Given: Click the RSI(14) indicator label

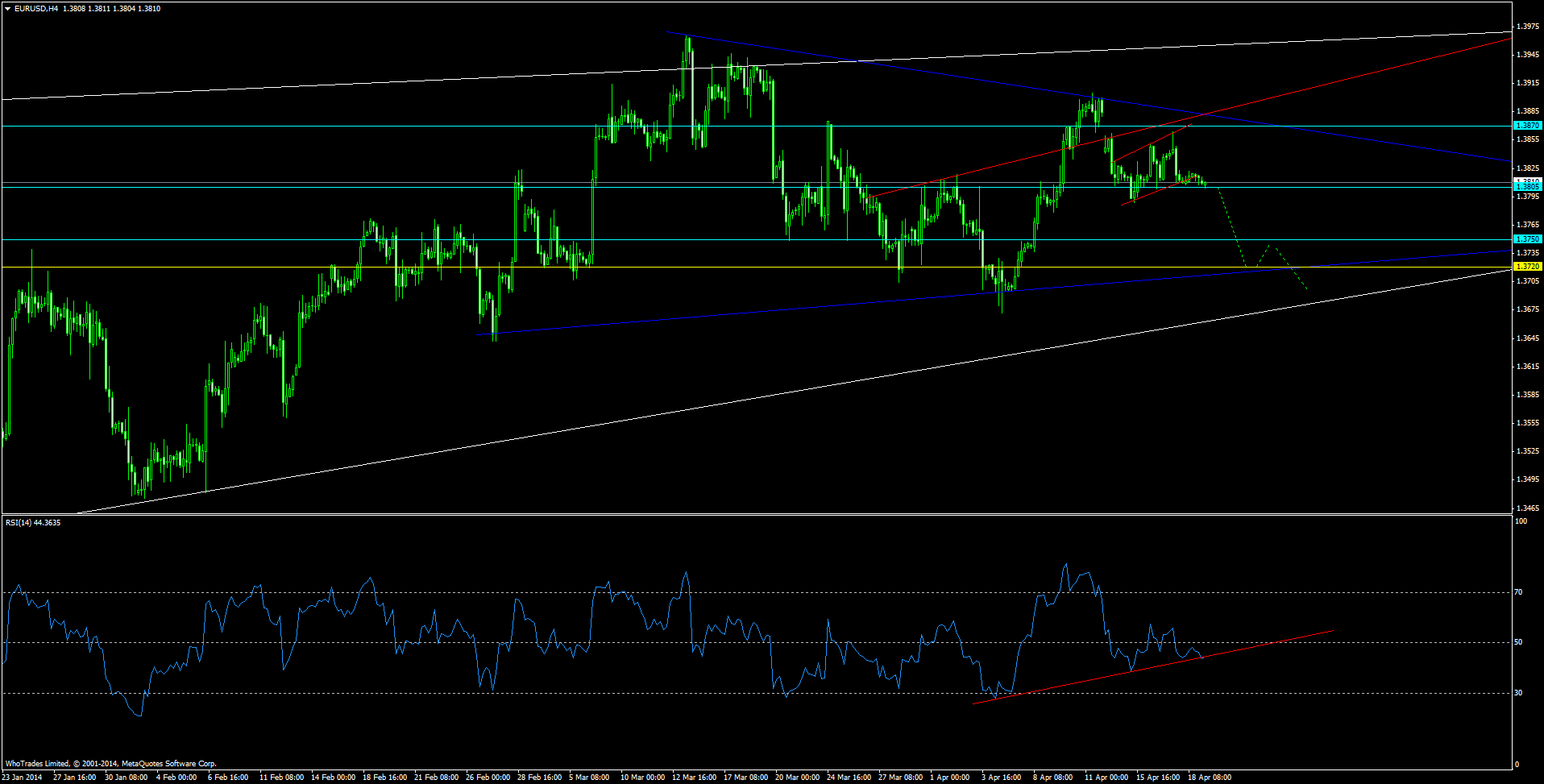Looking at the screenshot, I should pyautogui.click(x=33, y=522).
